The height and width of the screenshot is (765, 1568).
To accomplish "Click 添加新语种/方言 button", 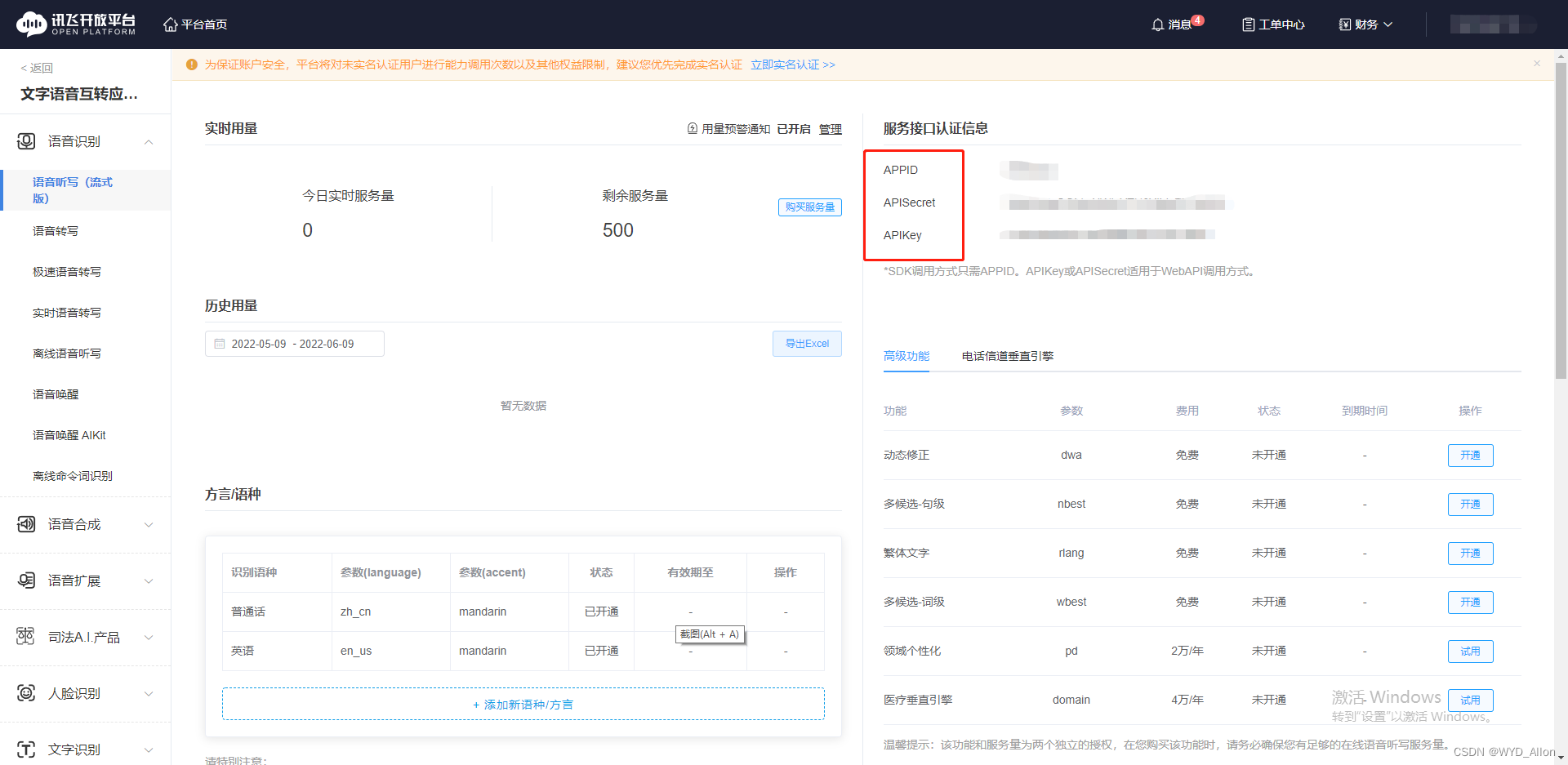I will coord(523,704).
